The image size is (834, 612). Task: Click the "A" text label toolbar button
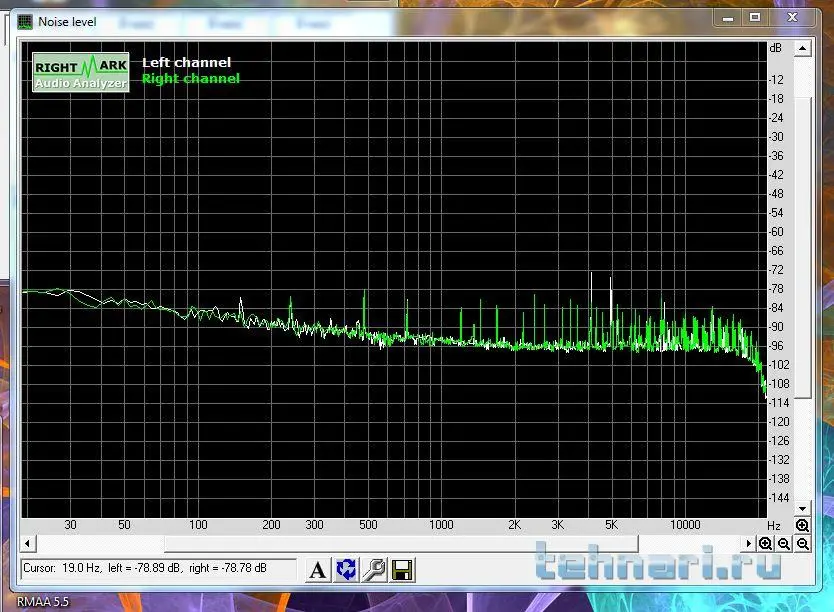pos(317,570)
